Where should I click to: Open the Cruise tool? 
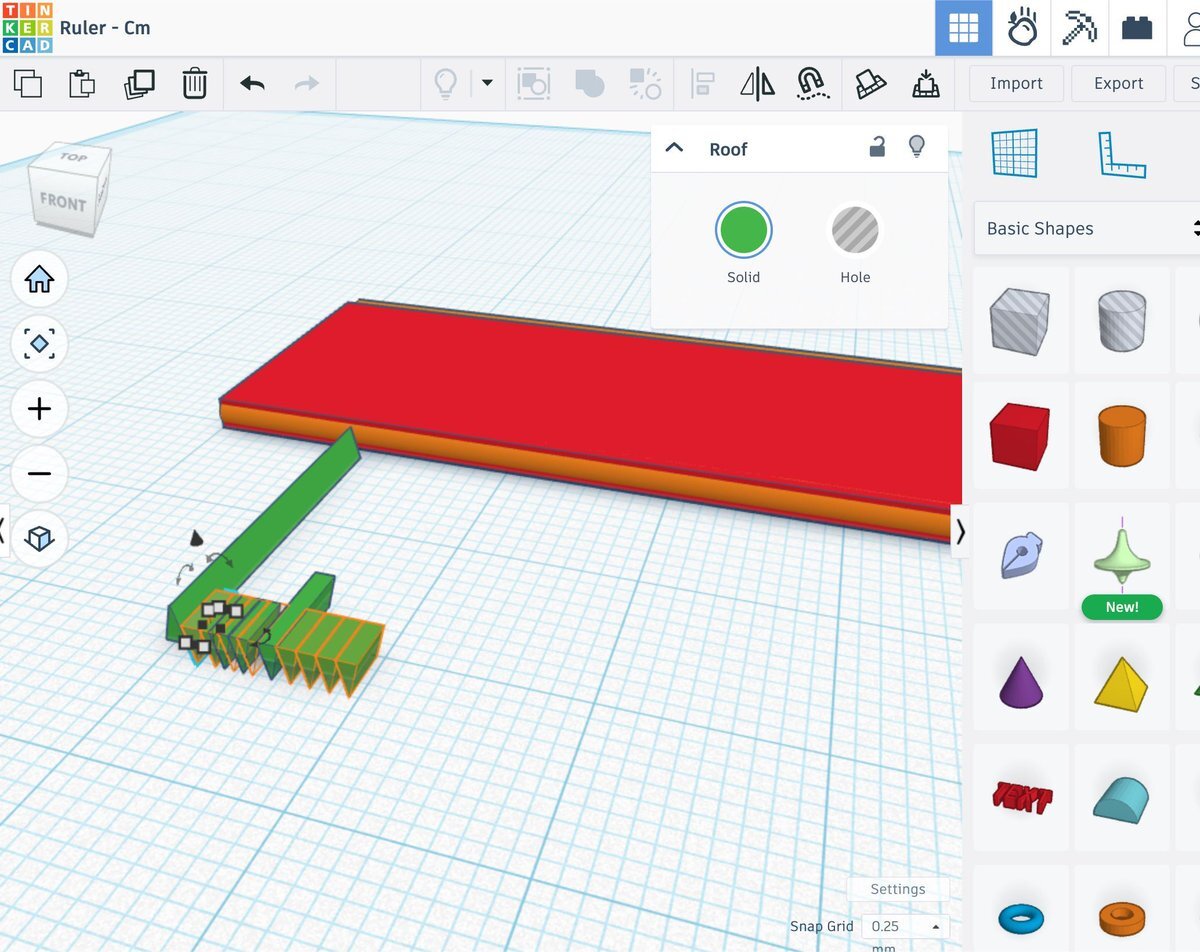click(813, 84)
